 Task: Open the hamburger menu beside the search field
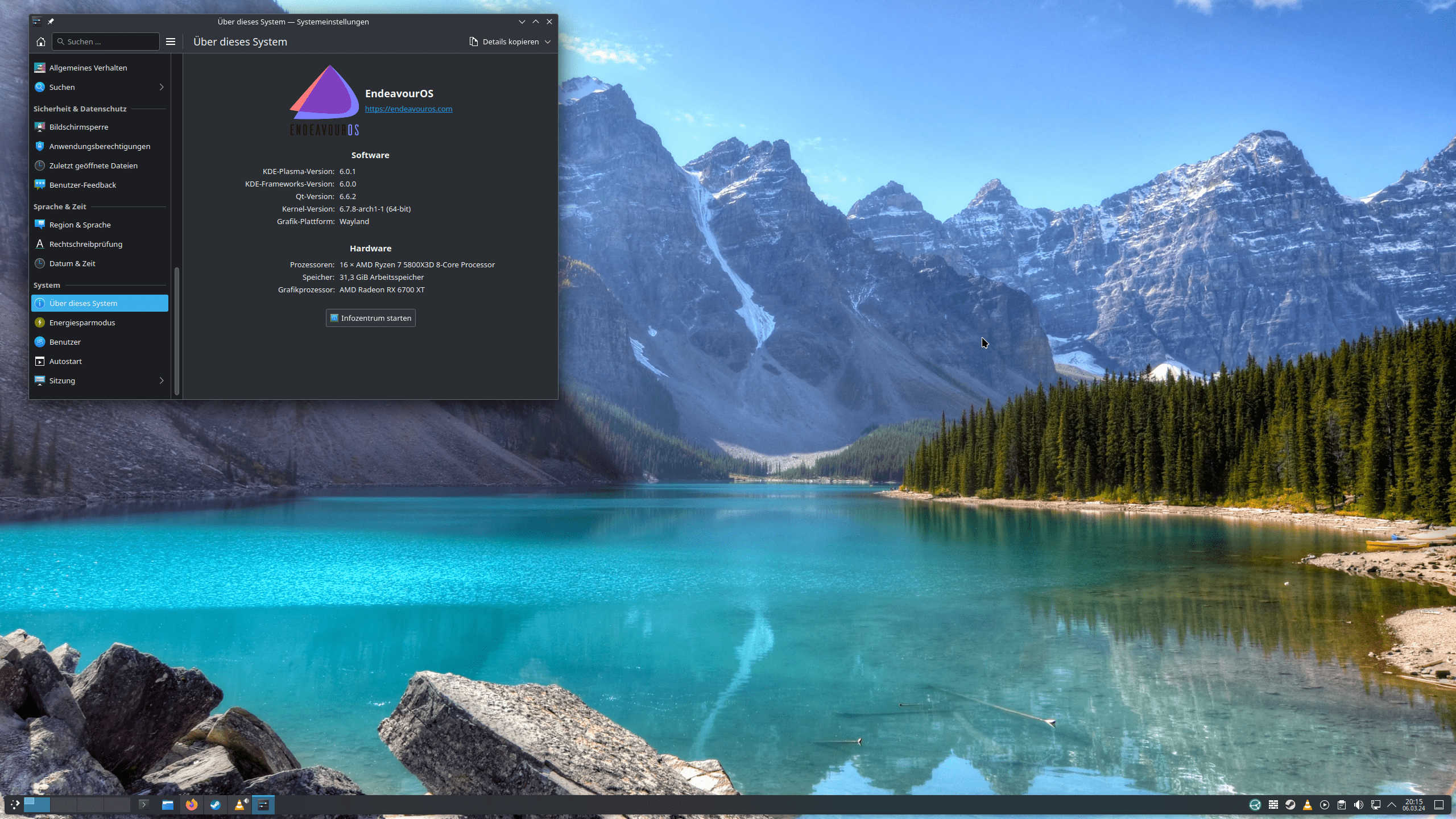[x=170, y=42]
